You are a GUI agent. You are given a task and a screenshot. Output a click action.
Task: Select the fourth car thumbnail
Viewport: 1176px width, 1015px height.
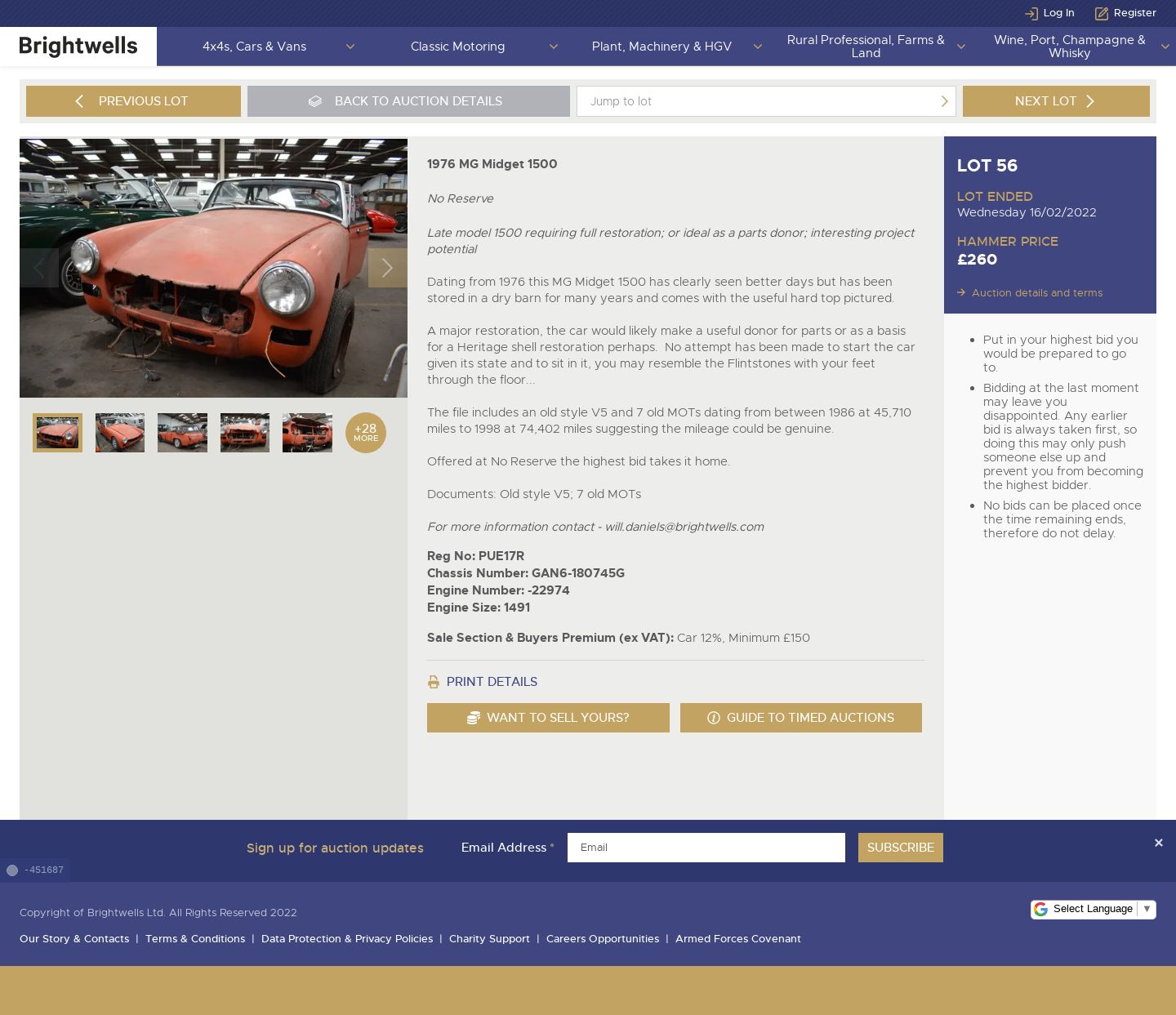click(x=245, y=433)
